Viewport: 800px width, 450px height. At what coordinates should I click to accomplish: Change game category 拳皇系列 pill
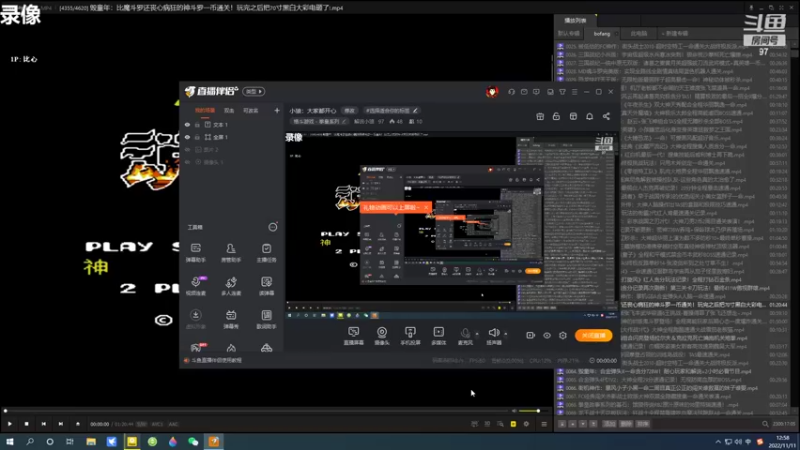pos(320,121)
